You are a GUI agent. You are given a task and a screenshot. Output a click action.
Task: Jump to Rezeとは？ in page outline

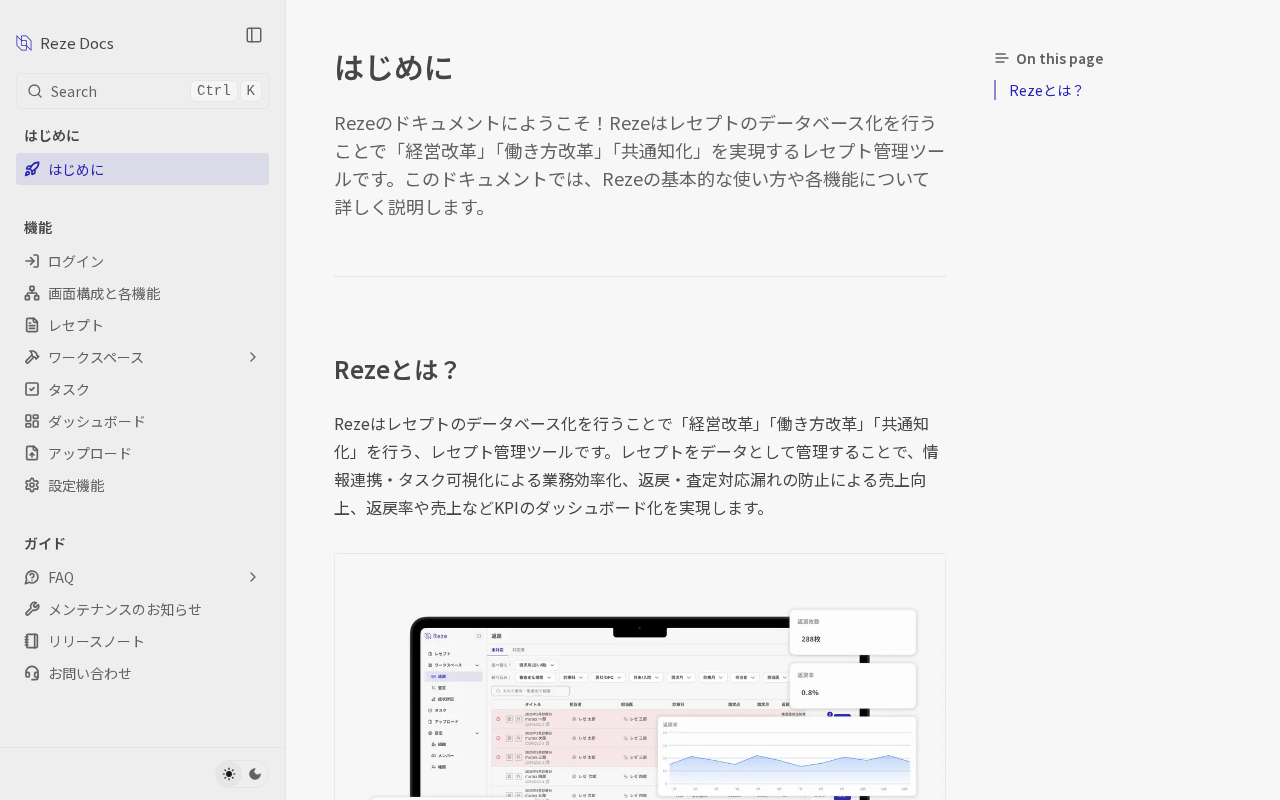point(1046,90)
